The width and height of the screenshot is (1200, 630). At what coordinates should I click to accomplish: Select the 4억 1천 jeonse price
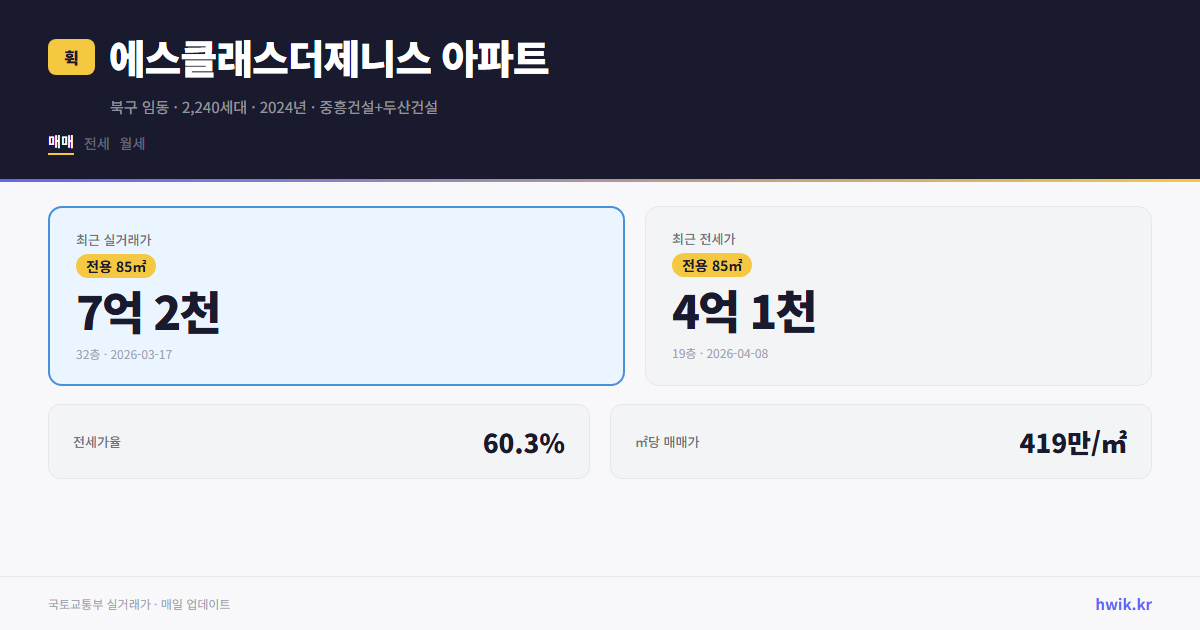744,313
